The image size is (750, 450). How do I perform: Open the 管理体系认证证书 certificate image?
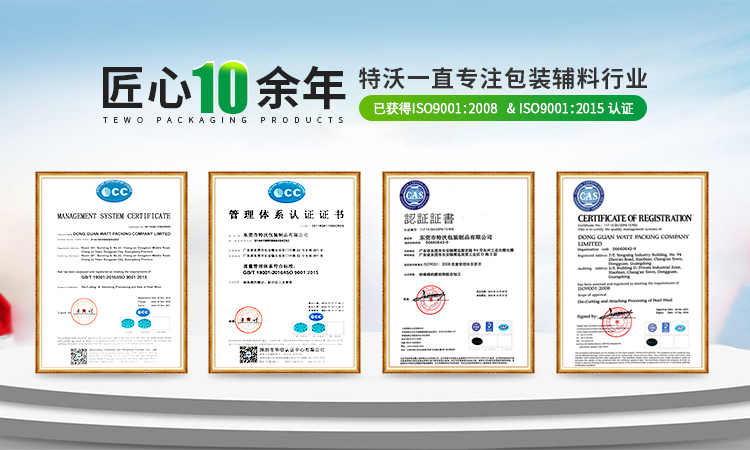(x=285, y=272)
